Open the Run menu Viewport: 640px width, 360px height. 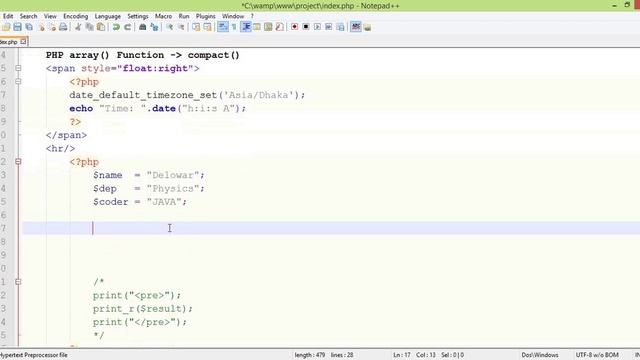click(x=184, y=16)
